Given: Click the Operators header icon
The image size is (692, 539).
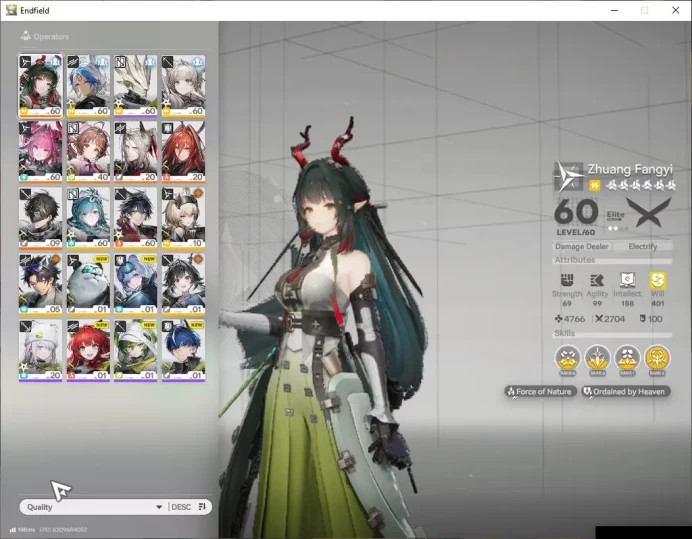Looking at the screenshot, I should [26, 36].
